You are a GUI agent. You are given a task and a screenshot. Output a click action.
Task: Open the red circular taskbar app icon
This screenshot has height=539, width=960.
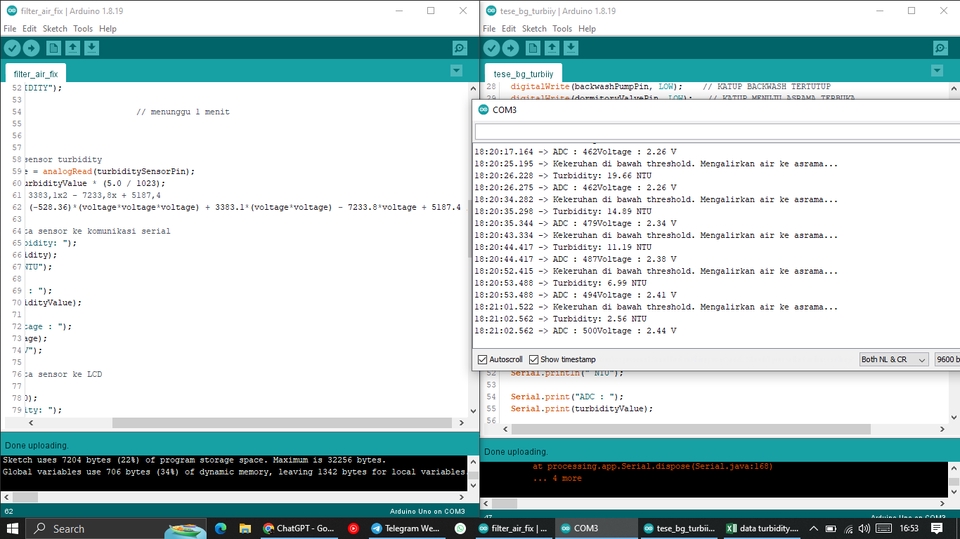[x=353, y=528]
